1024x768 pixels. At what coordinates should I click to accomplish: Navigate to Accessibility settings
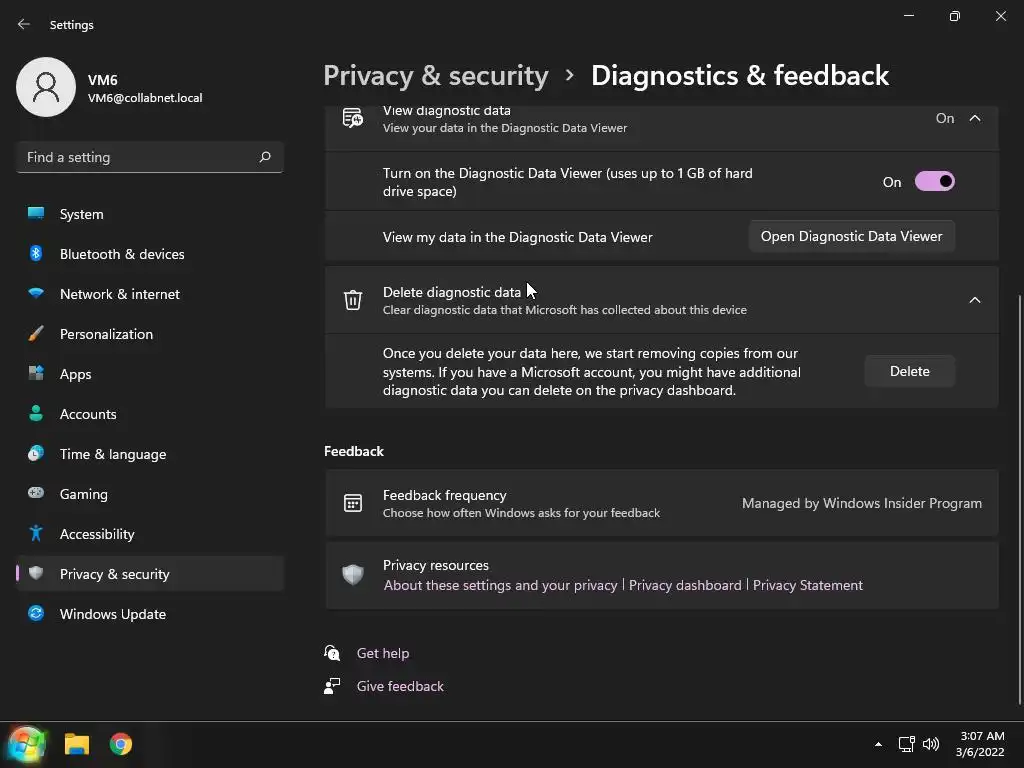tap(97, 534)
